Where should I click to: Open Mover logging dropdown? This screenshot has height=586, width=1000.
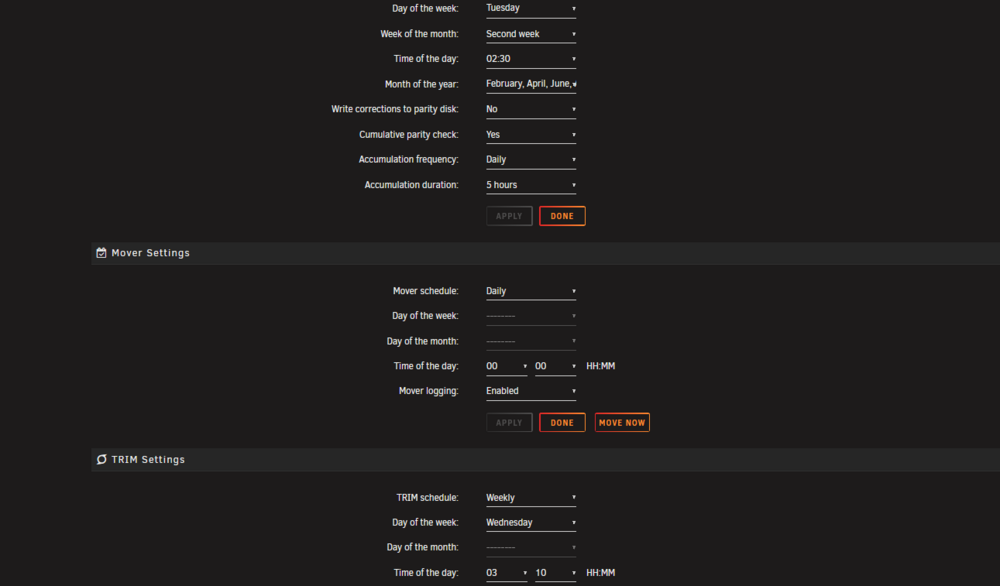531,391
